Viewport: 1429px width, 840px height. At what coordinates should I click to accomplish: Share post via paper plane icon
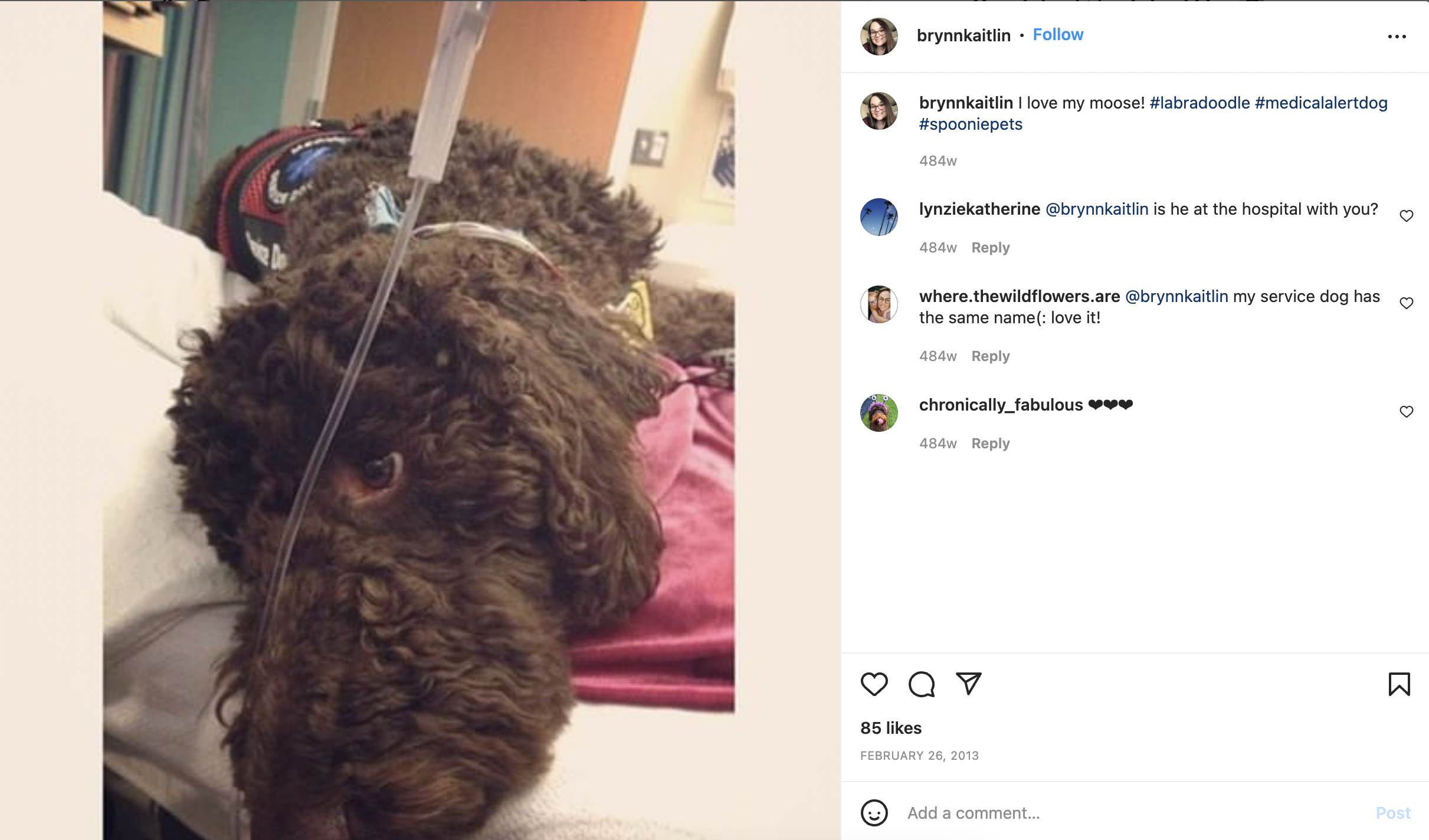[x=968, y=683]
